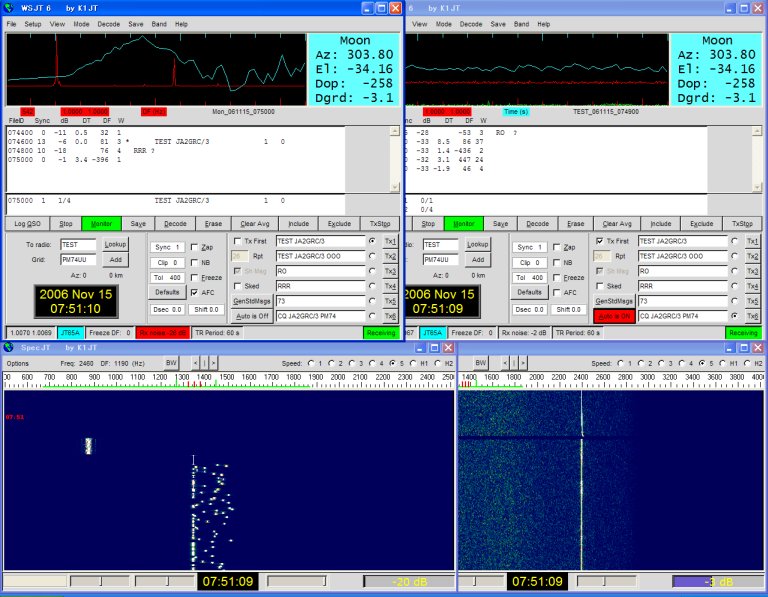Open Decode menu in right WSJT window
This screenshot has width=768, height=597.
(x=471, y=24)
